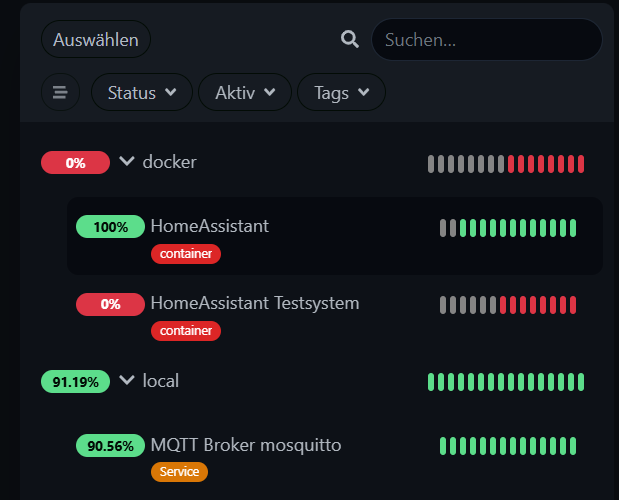Toggle the monitor list collapse icon
The height and width of the screenshot is (500, 619).
[60, 93]
